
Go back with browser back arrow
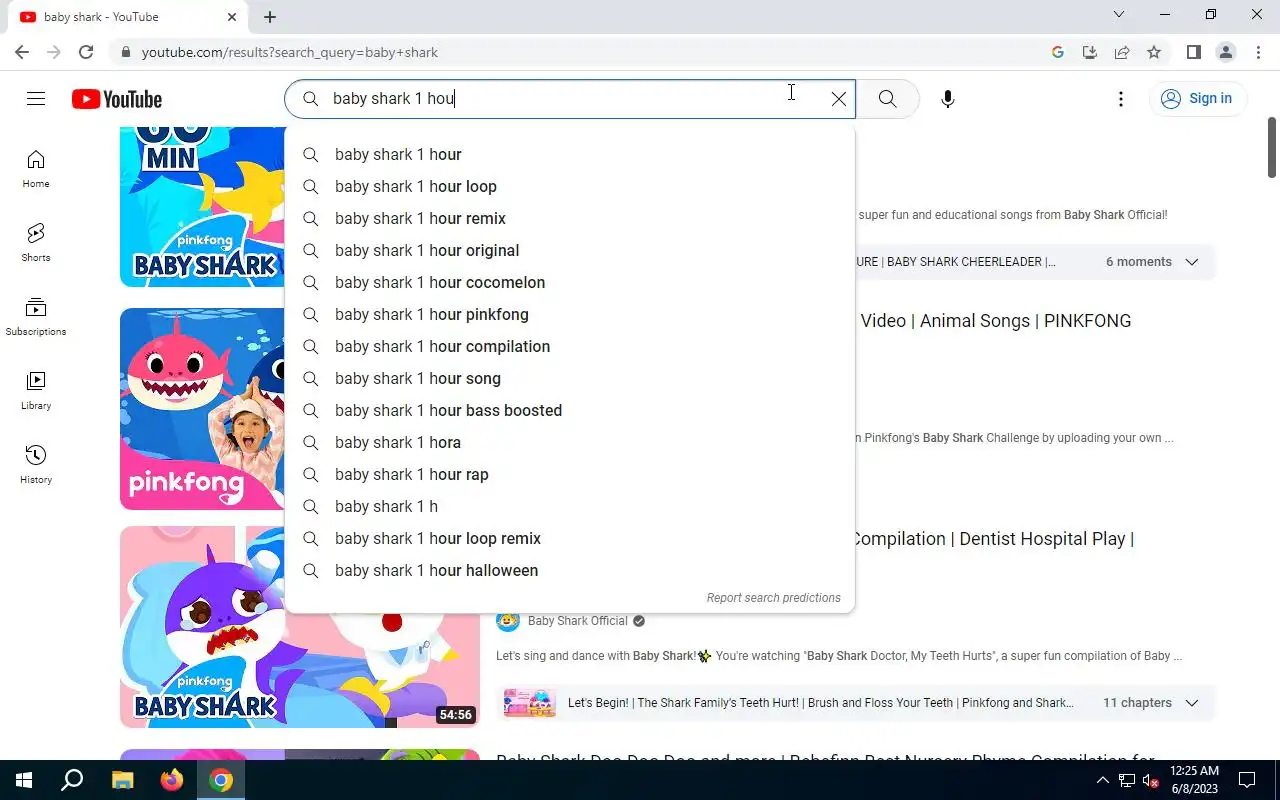click(x=22, y=52)
